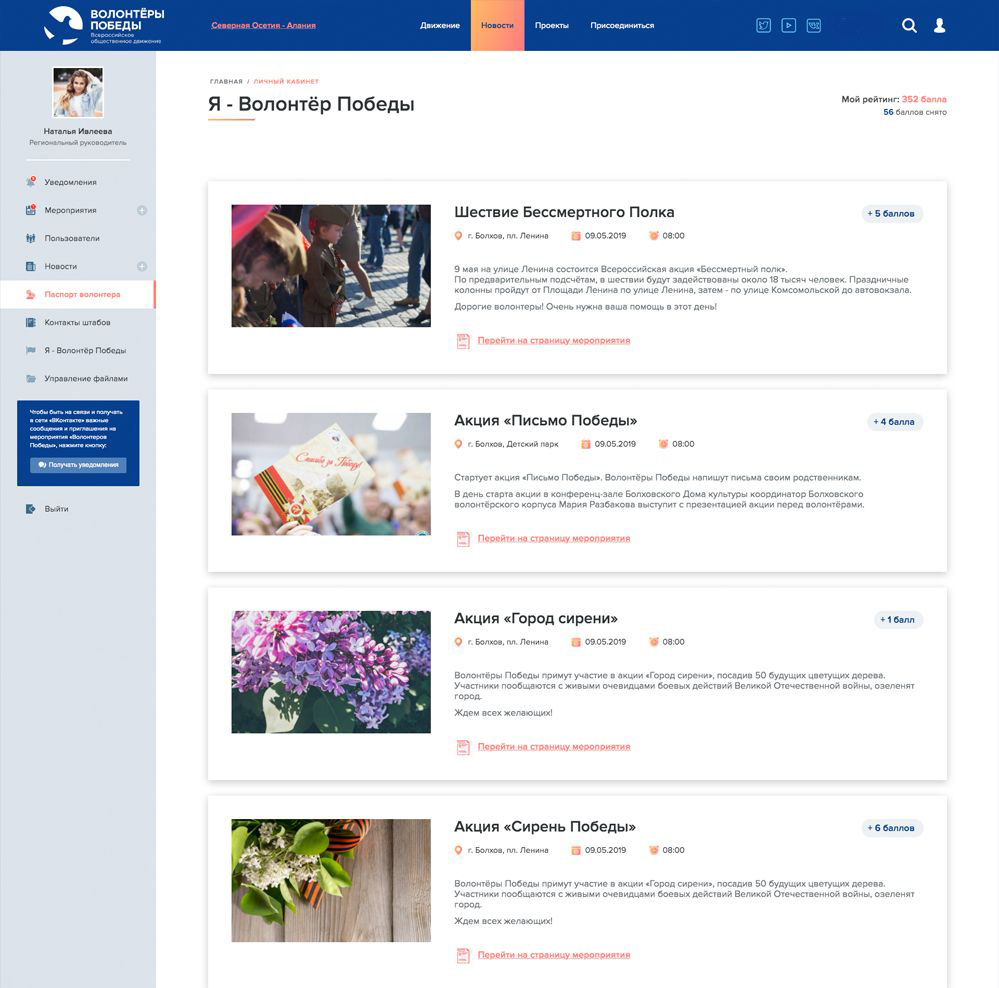Viewport: 999px width, 988px height.
Task: Click the lilac photo of Акция «Город сирени»
Action: click(331, 672)
